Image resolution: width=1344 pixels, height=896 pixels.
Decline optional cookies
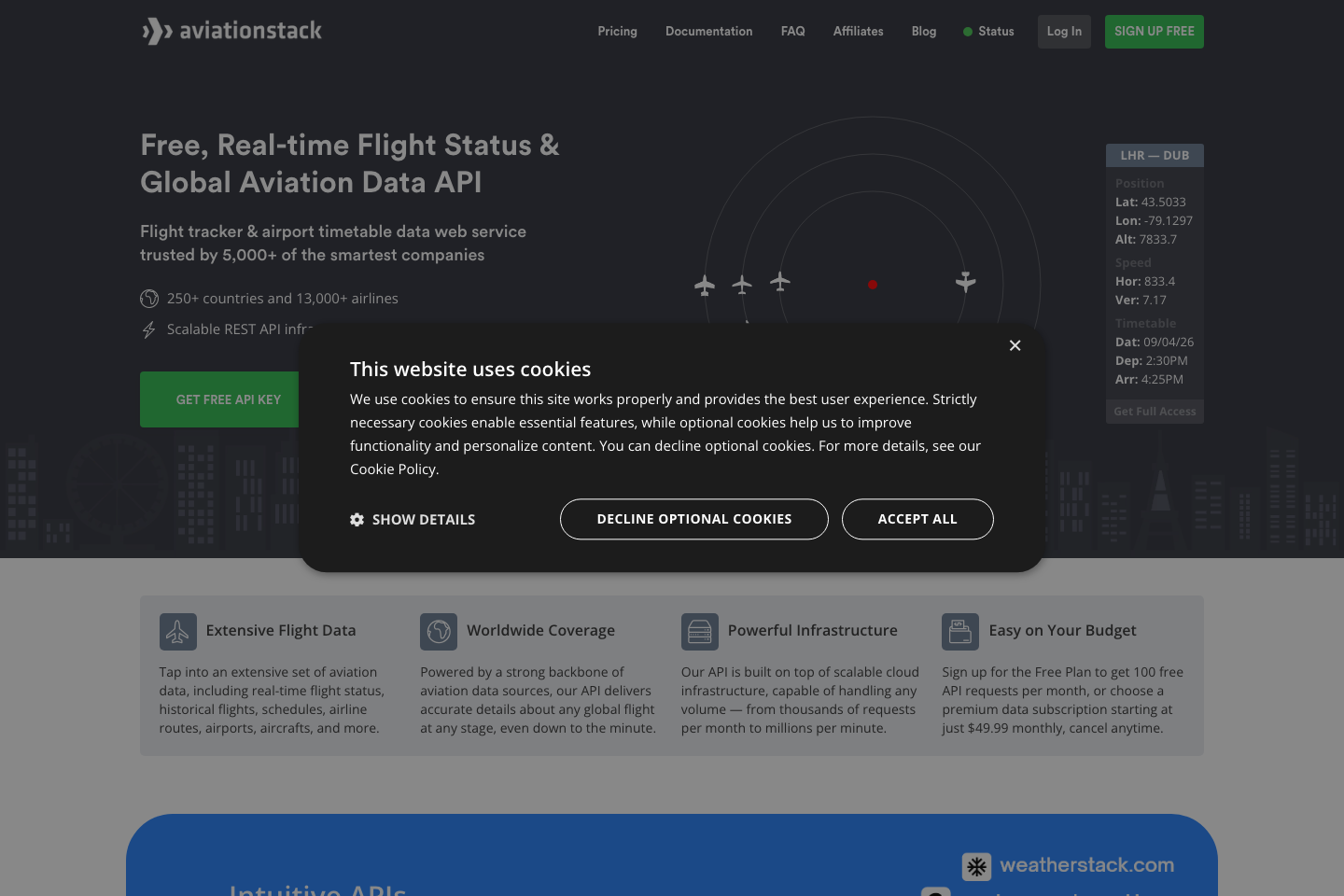tap(694, 519)
